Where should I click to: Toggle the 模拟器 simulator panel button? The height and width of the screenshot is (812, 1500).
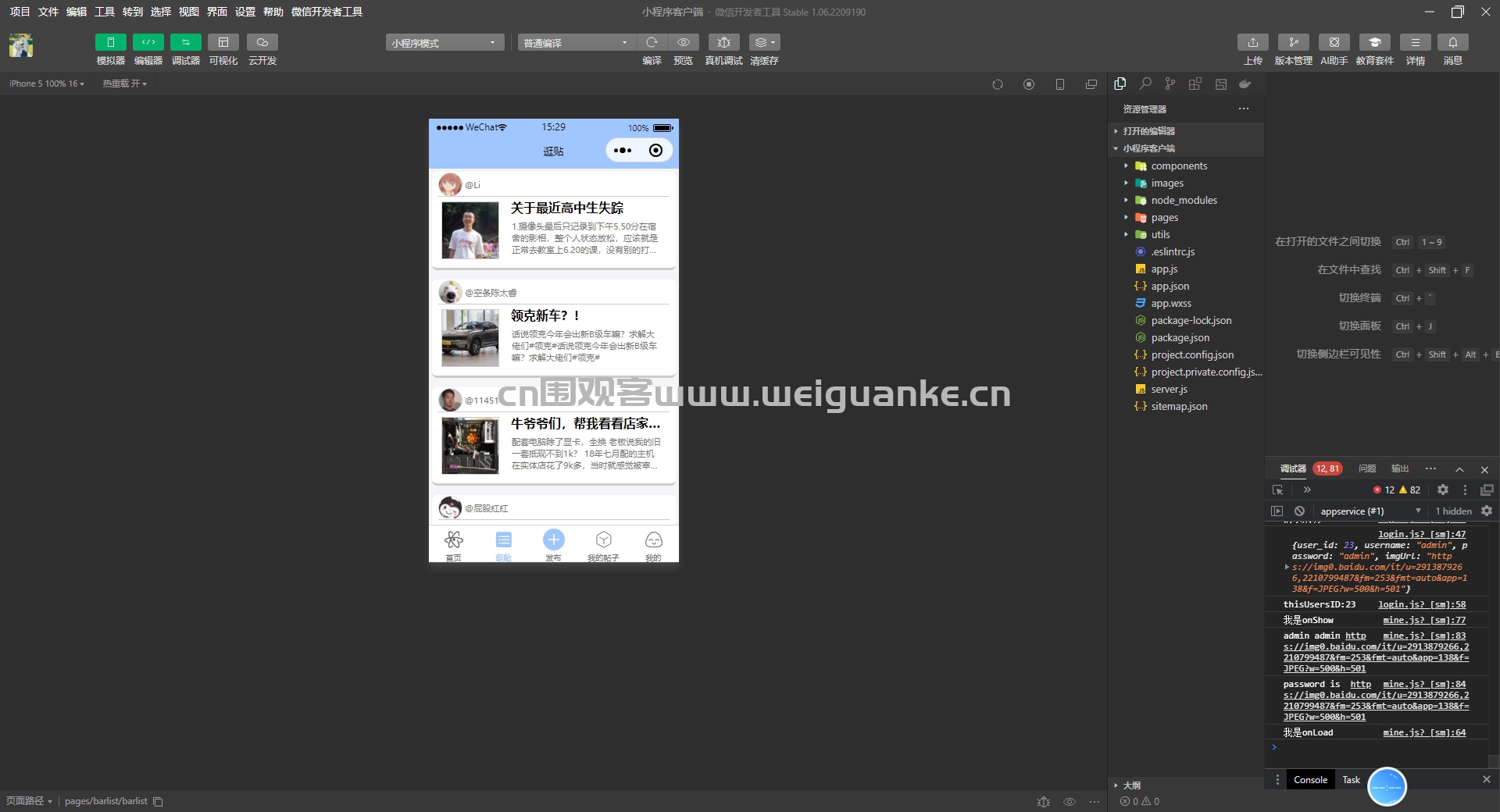(110, 42)
